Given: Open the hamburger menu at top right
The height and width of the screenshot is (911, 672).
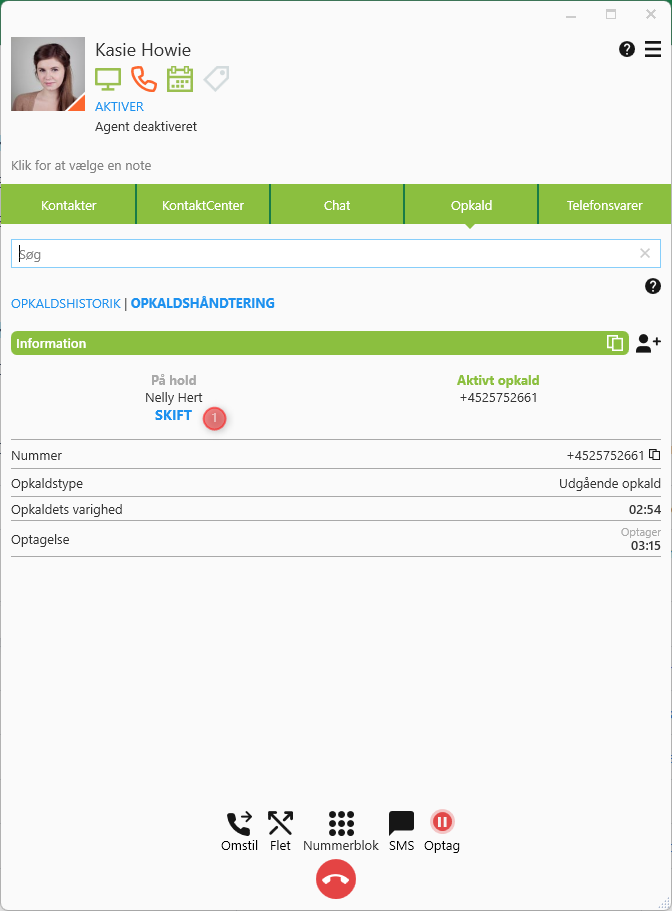Looking at the screenshot, I should (x=653, y=49).
